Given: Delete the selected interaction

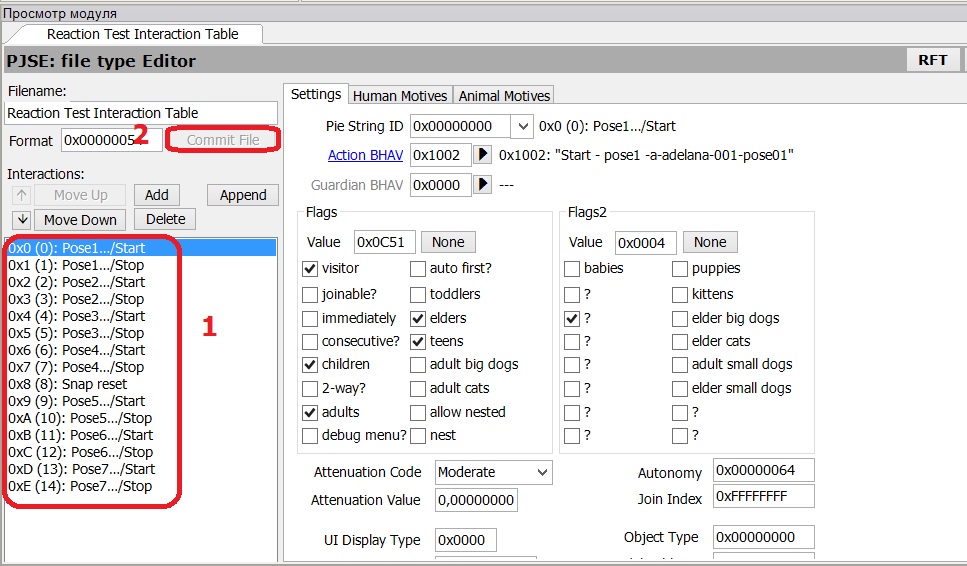Looking at the screenshot, I should click(x=165, y=220).
